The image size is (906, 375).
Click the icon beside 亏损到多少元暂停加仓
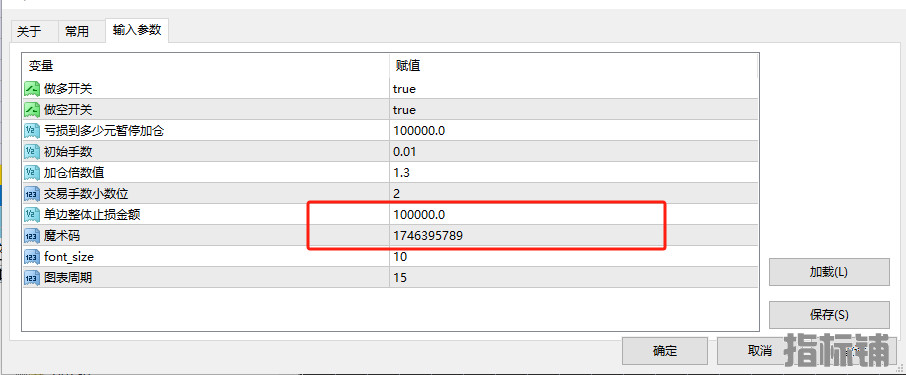point(31,131)
